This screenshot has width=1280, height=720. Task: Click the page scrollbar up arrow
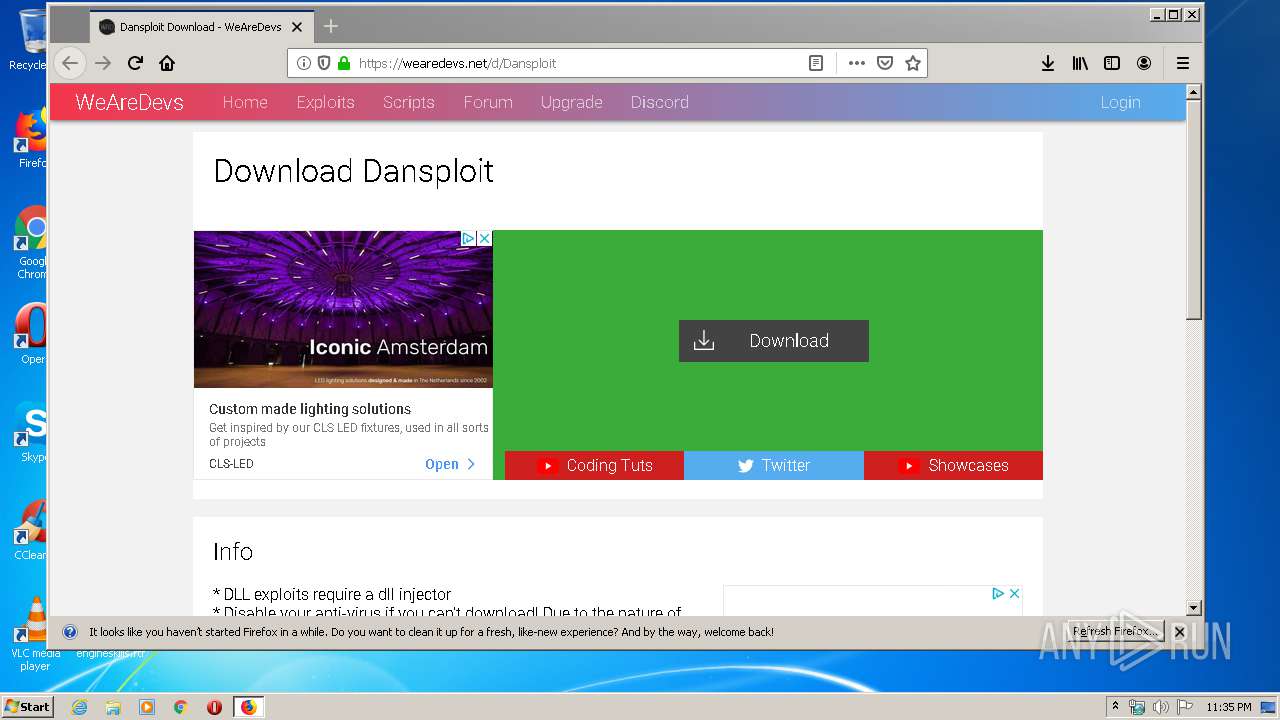(1193, 92)
